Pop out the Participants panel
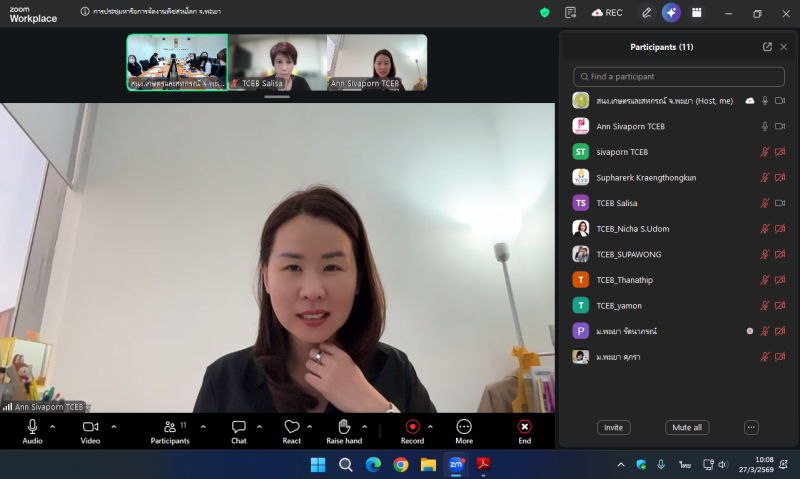Viewport: 800px width, 479px height. [767, 47]
